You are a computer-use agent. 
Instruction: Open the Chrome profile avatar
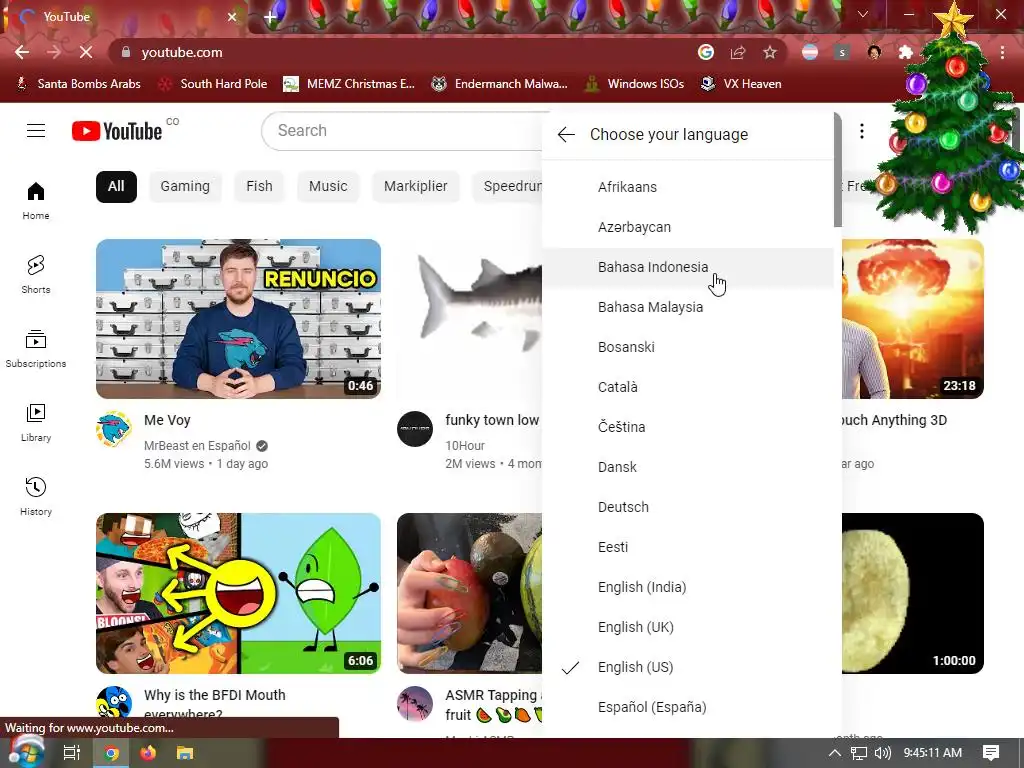(874, 52)
